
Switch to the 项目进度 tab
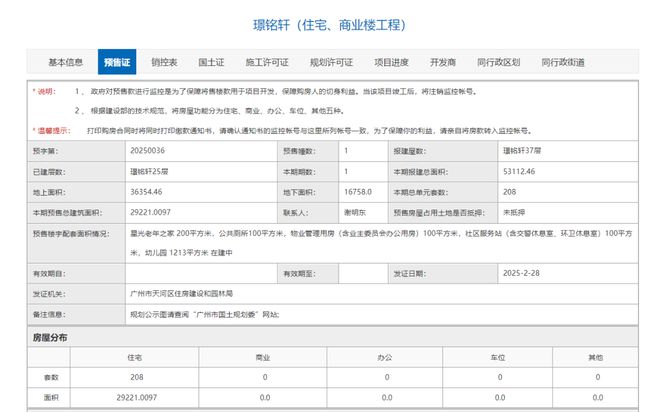pyautogui.click(x=391, y=62)
